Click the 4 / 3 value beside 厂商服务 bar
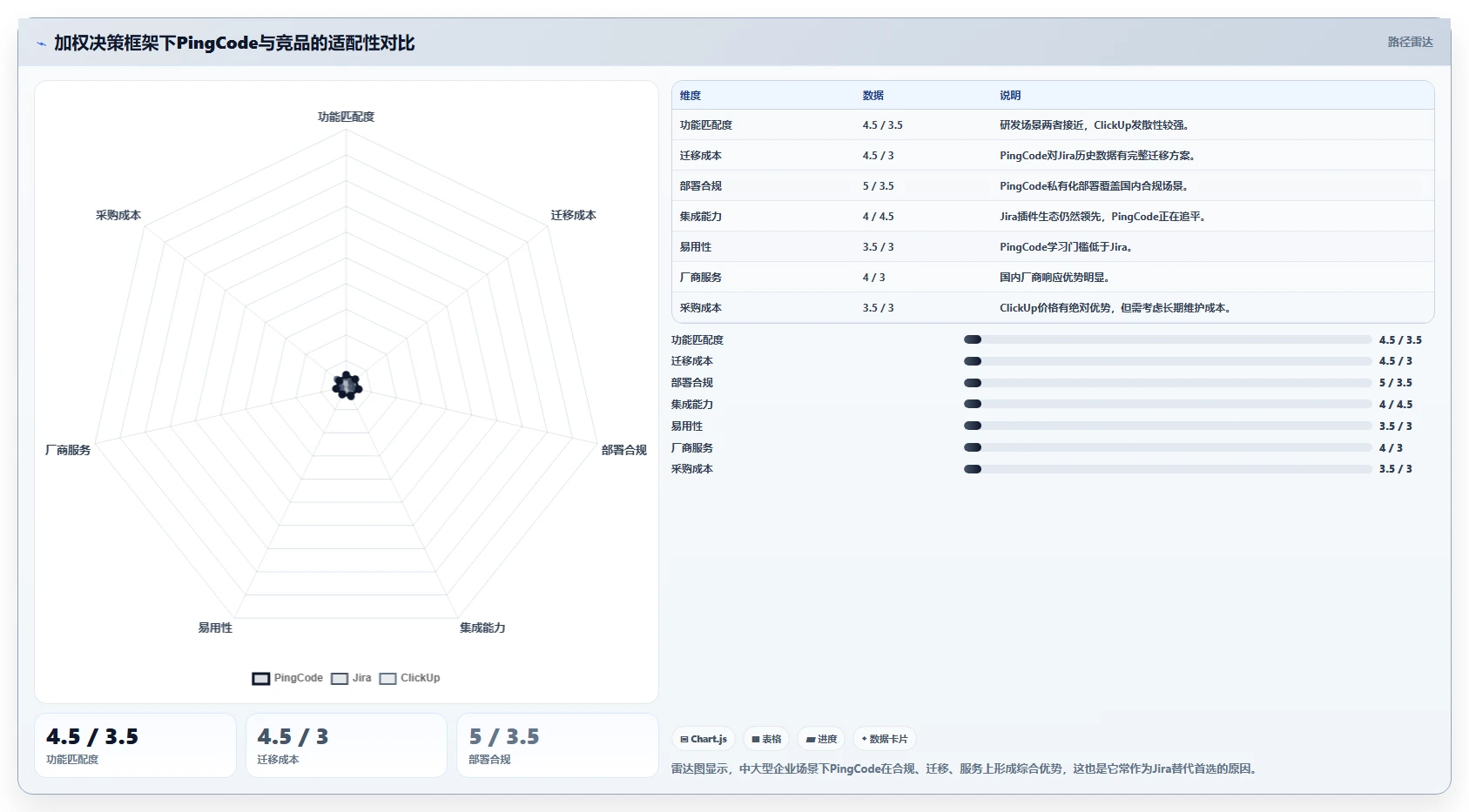This screenshot has height=812, width=1469. [x=1391, y=448]
